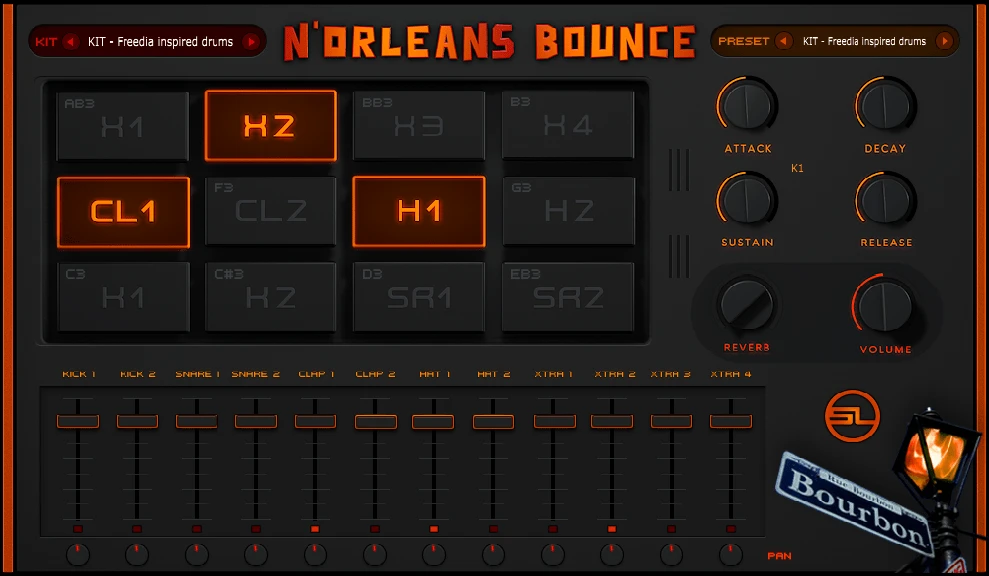Click the RELEASE knob
Viewport: 989px width, 576px height.
(885, 200)
